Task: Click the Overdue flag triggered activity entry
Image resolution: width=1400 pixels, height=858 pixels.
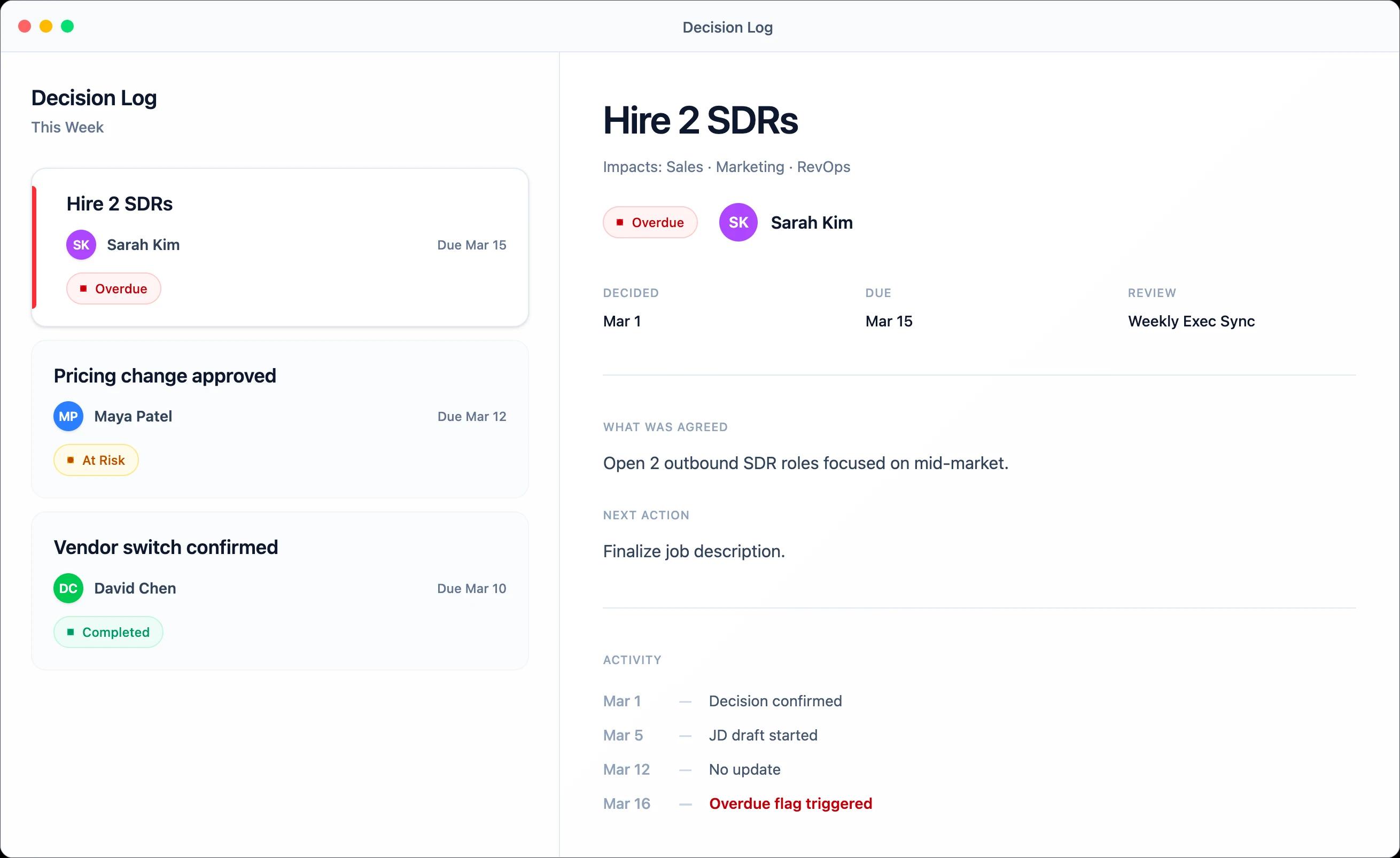Action: coord(790,804)
